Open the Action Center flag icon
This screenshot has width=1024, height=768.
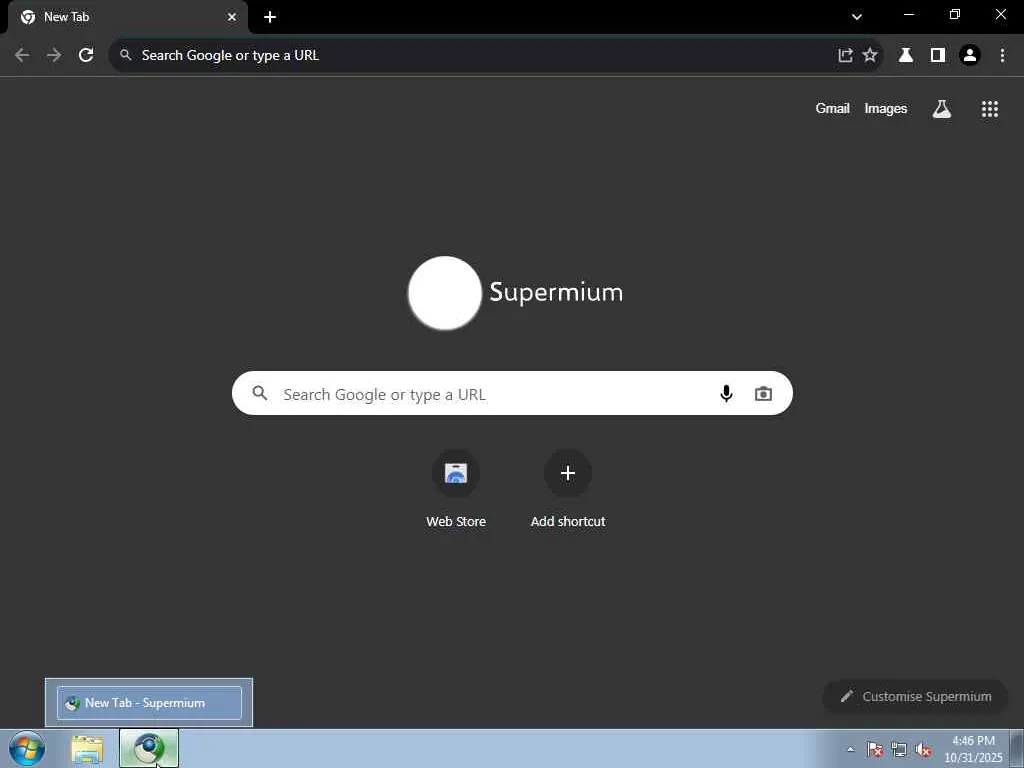click(x=874, y=750)
